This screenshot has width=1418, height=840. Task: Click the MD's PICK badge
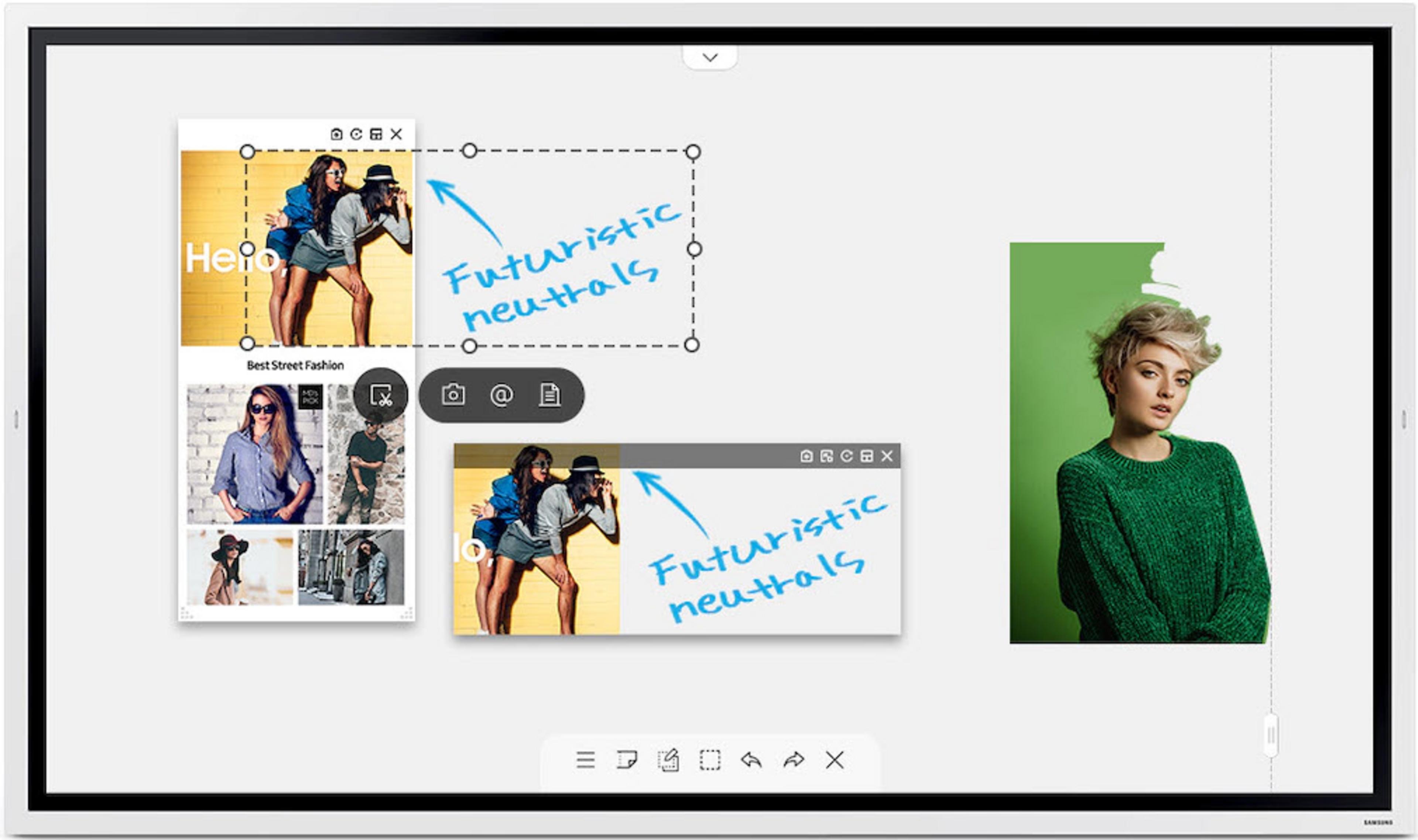(310, 397)
